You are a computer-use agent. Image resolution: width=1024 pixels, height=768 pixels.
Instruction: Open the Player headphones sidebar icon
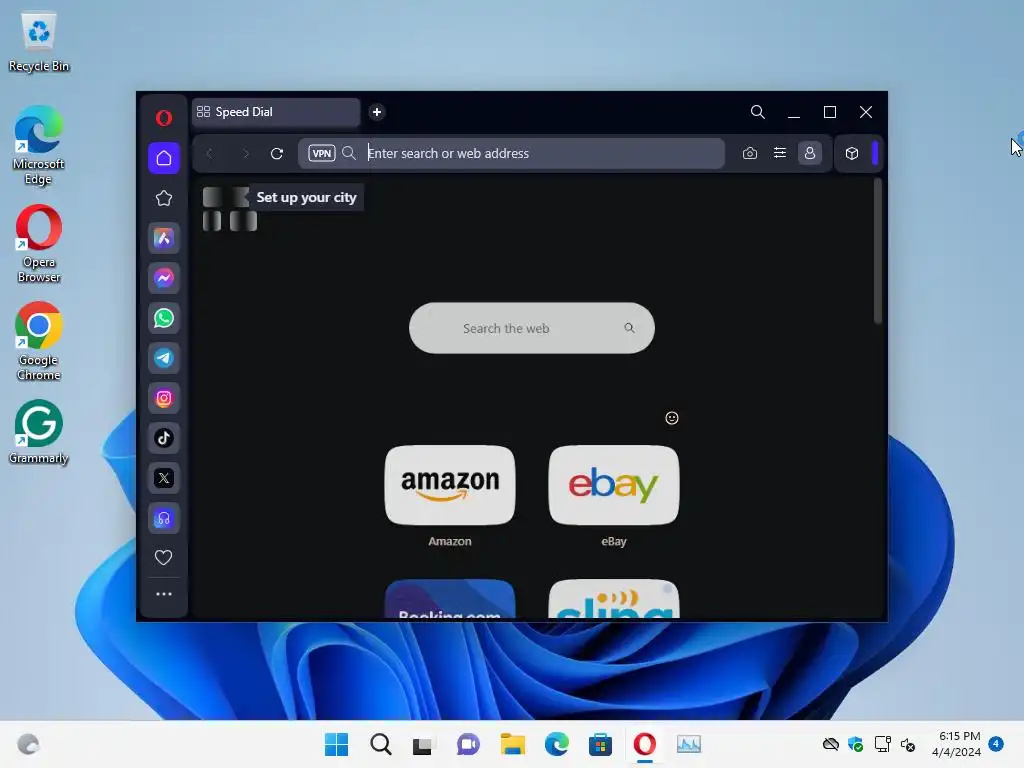(164, 519)
